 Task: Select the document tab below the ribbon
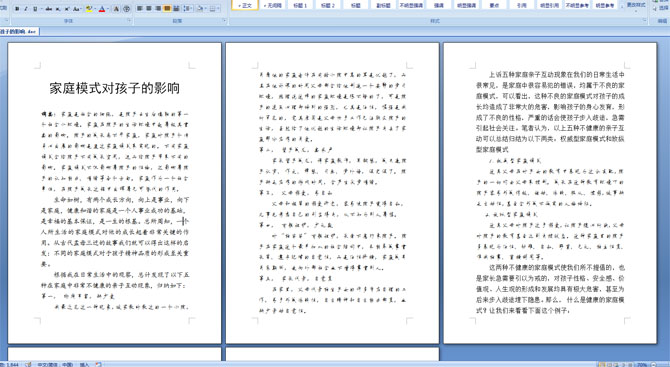[19, 31]
